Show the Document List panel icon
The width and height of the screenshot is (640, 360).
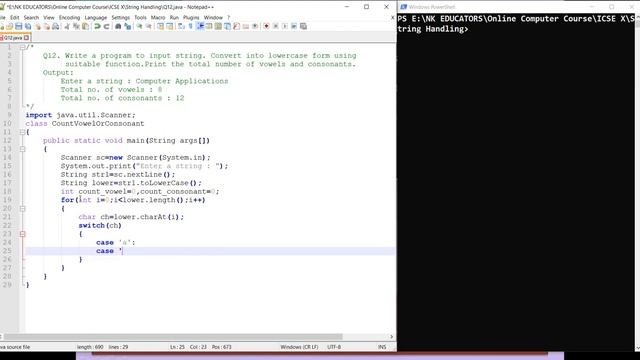tap(227, 27)
